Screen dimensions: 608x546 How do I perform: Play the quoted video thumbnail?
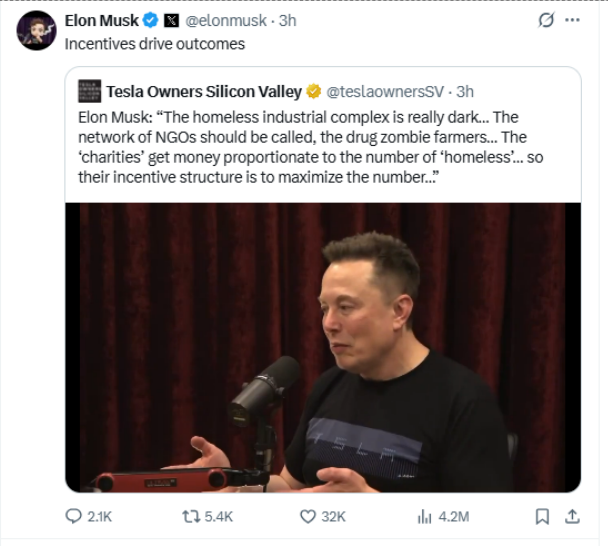tap(323, 347)
